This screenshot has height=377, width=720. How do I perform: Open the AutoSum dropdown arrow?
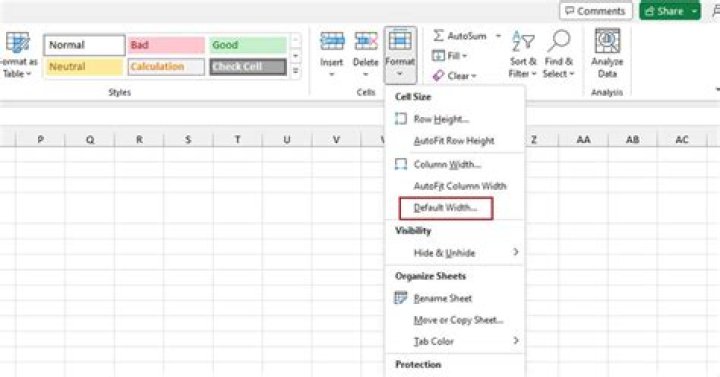498,36
